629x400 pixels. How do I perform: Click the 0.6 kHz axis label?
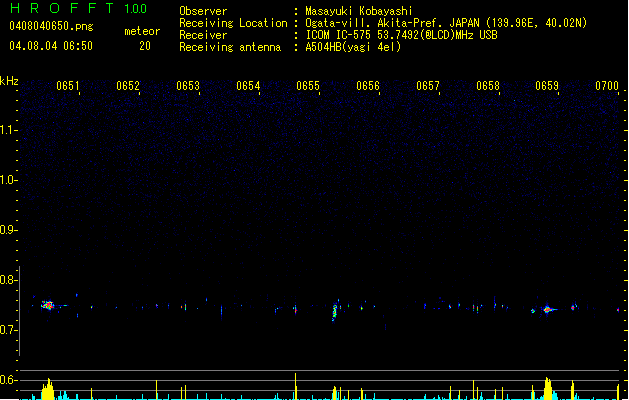8,380
